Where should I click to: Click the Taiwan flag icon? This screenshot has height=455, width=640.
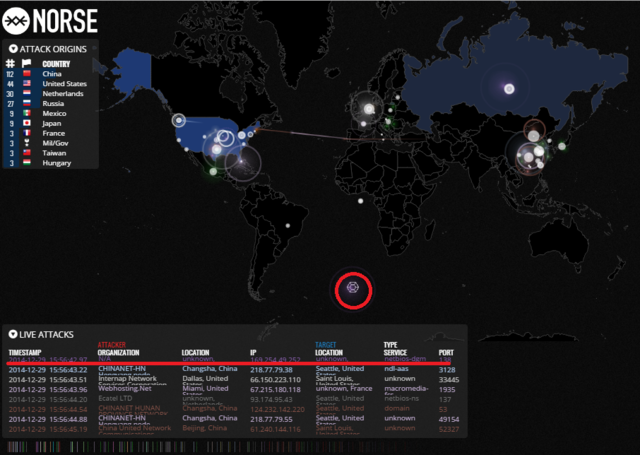pyautogui.click(x=27, y=153)
